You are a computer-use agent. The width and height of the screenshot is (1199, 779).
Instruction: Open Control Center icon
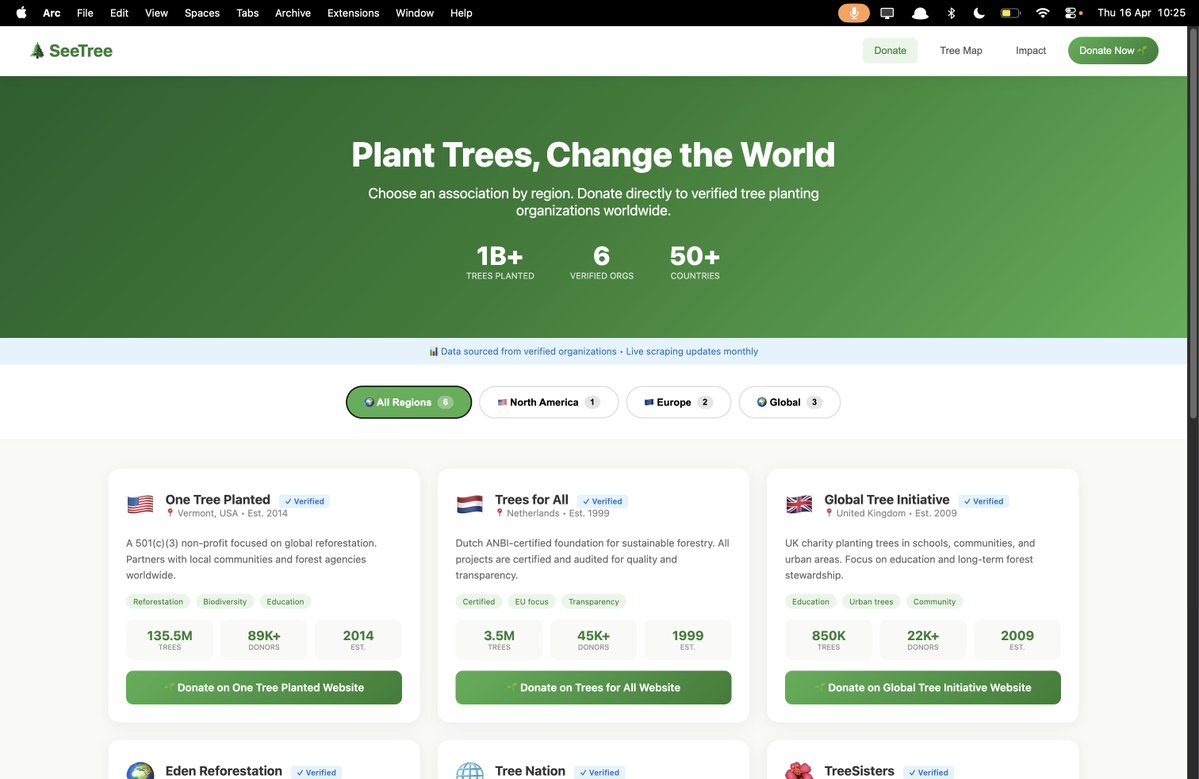point(1073,13)
